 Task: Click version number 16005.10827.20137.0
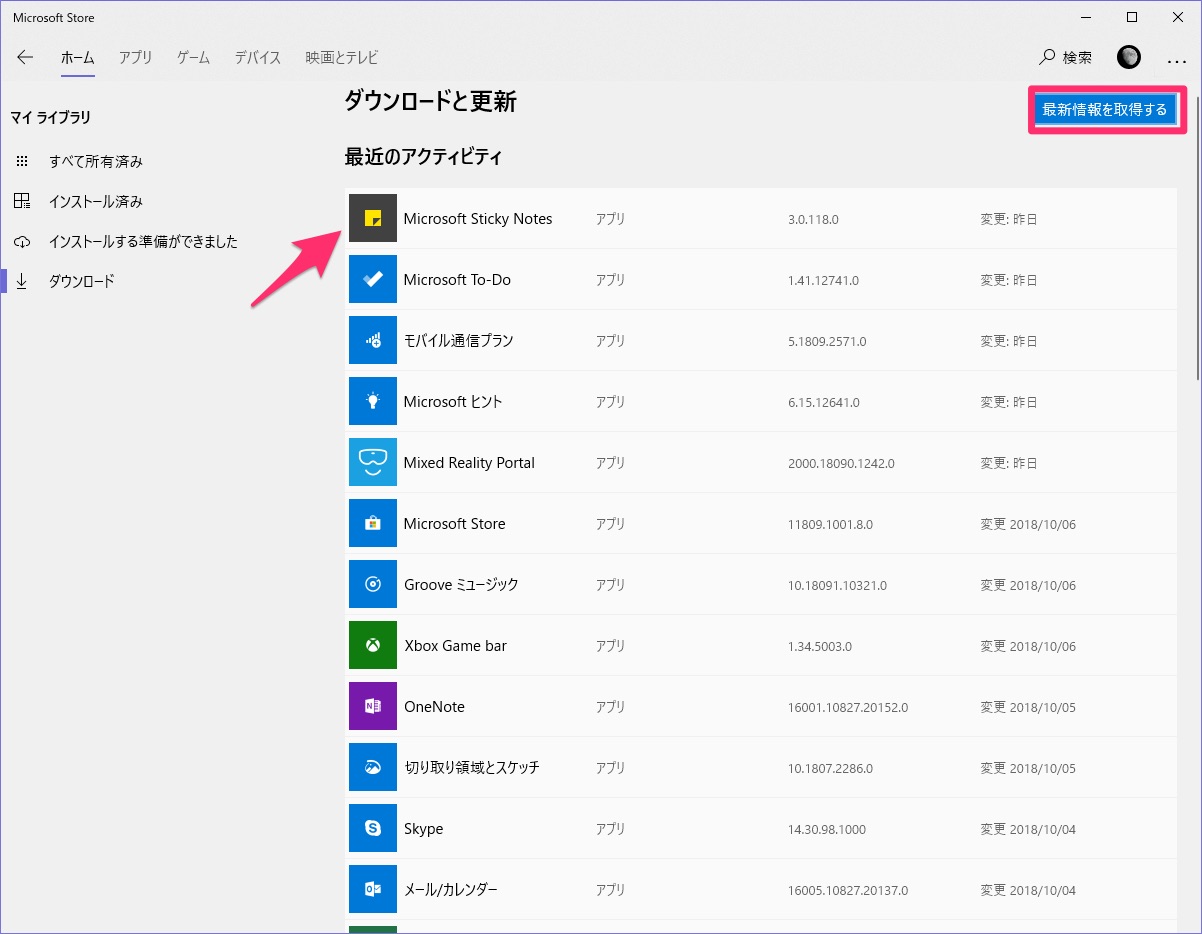point(848,890)
